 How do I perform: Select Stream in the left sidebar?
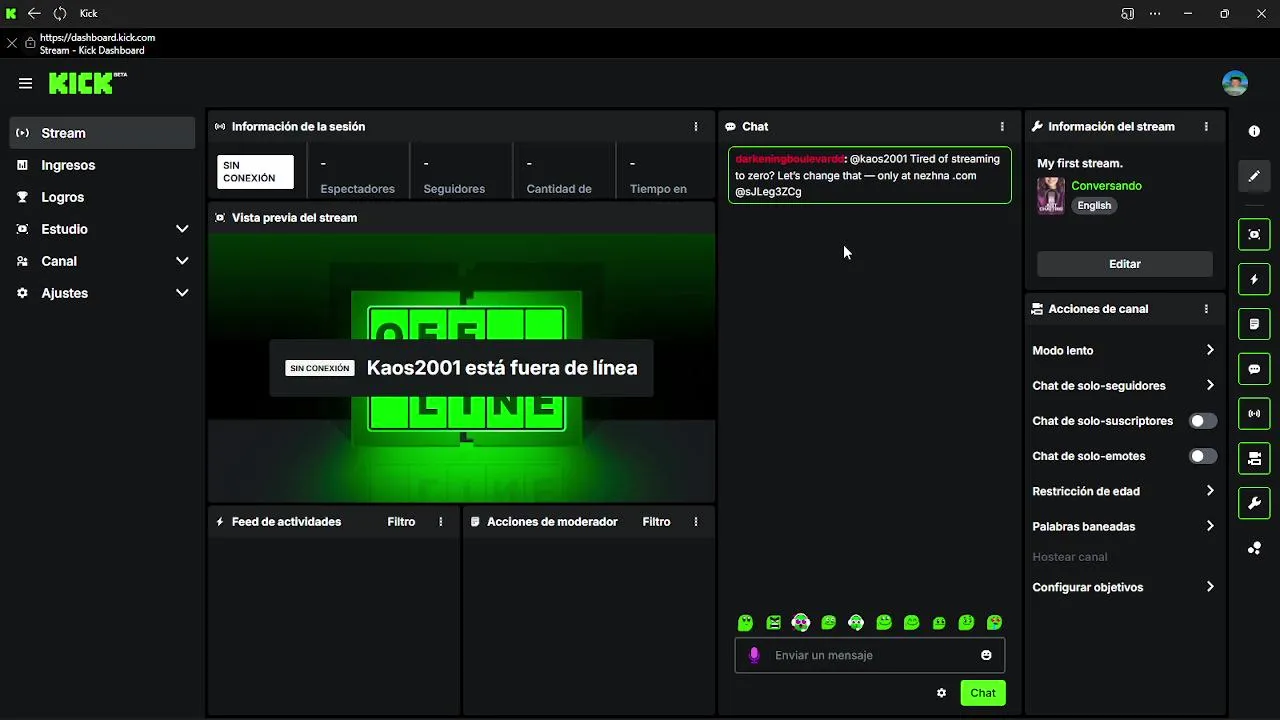102,133
